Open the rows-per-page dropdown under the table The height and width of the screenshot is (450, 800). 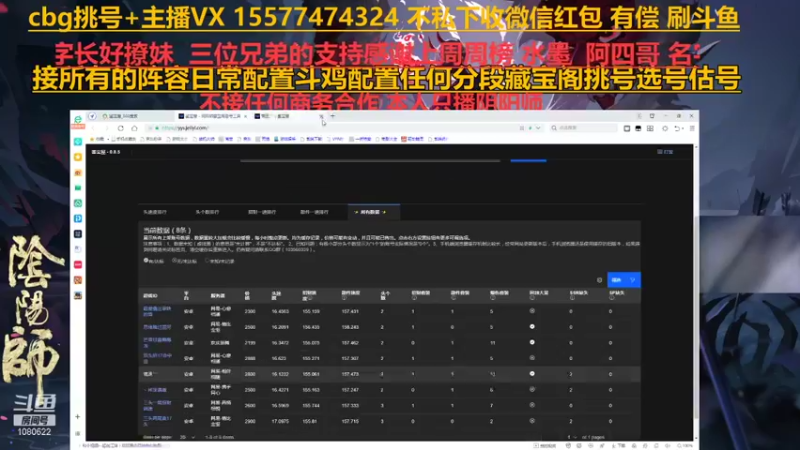(x=187, y=437)
